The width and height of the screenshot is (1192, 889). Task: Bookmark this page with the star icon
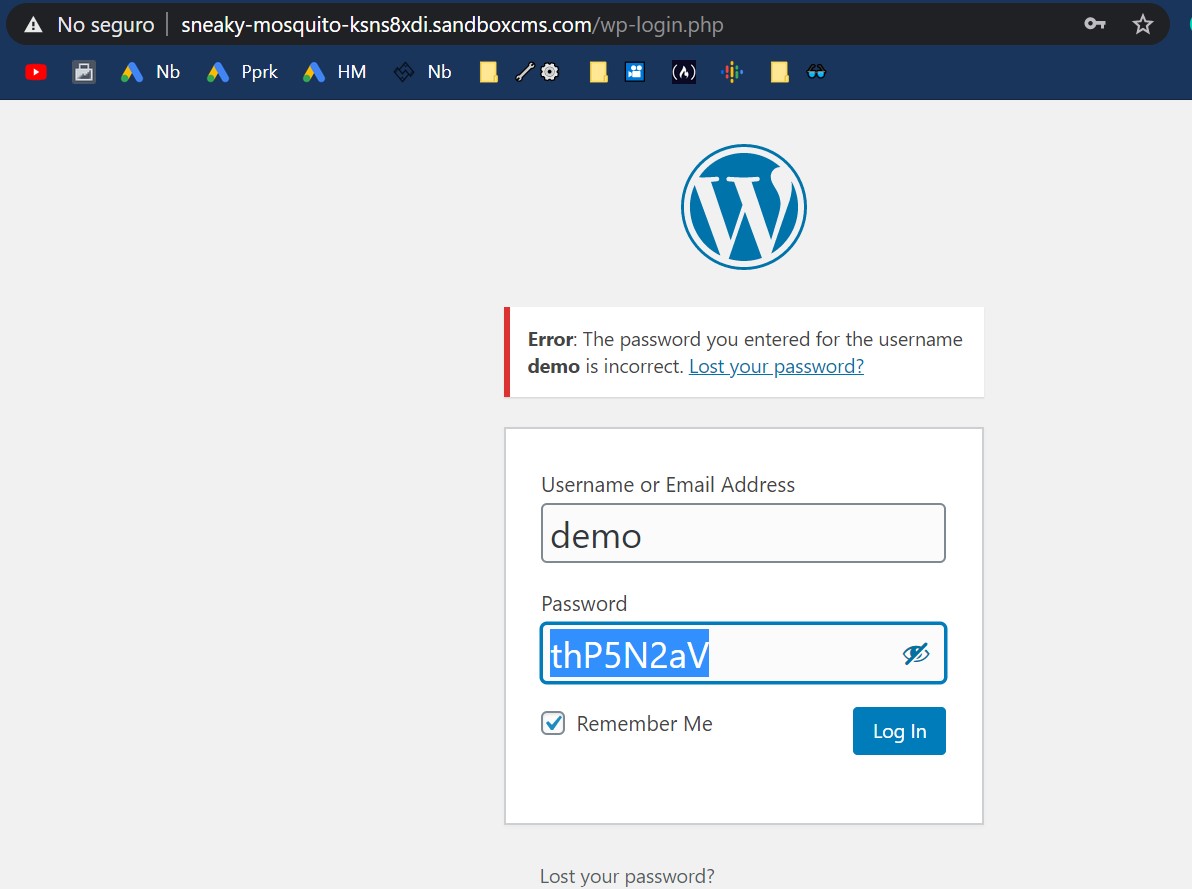(1143, 24)
